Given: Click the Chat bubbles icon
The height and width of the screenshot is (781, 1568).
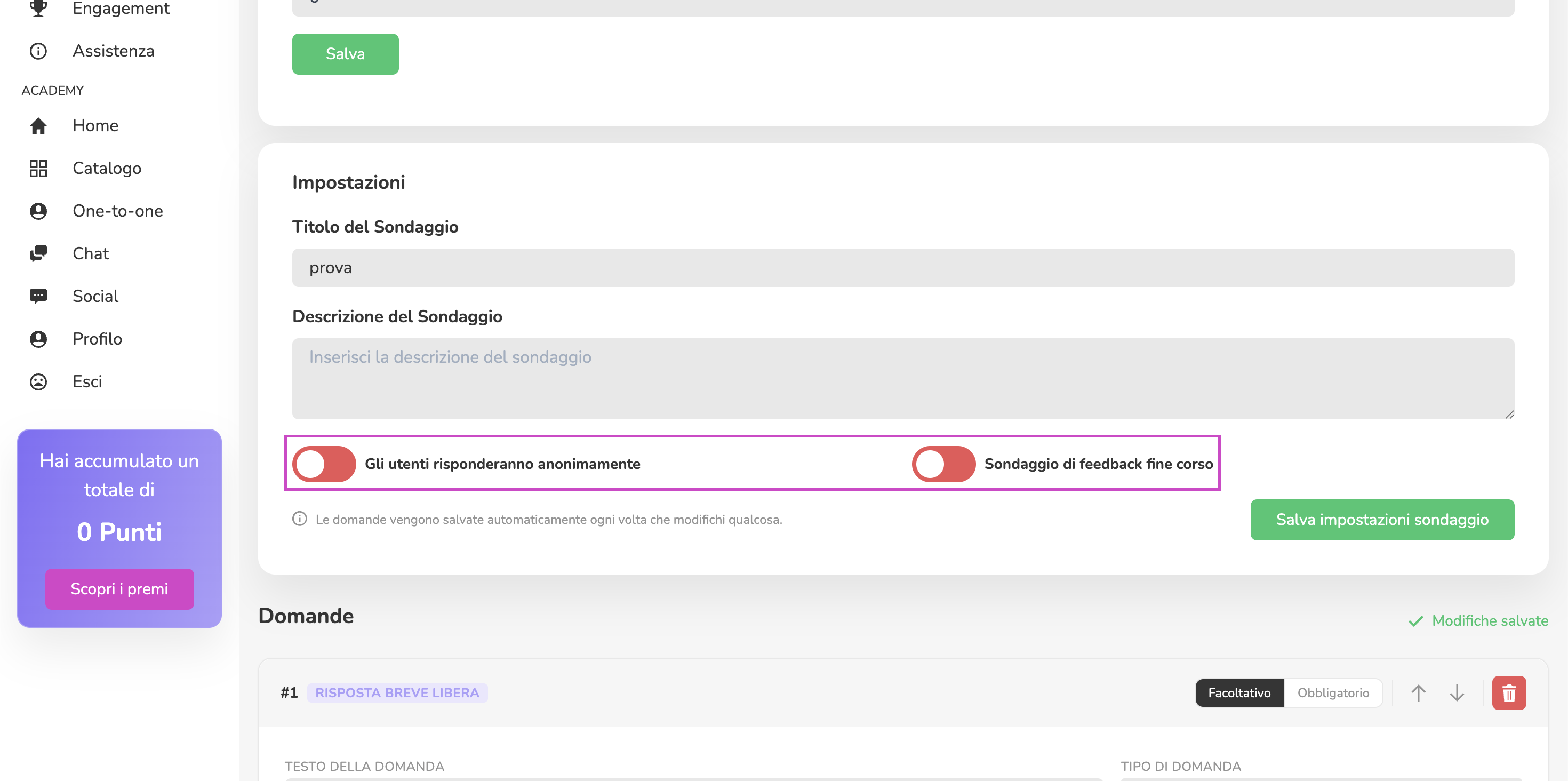Looking at the screenshot, I should coord(38,254).
